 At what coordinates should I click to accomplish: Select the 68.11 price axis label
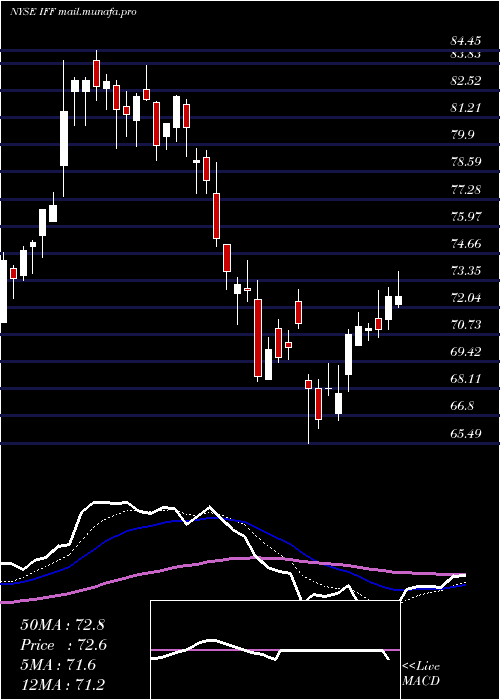click(465, 379)
